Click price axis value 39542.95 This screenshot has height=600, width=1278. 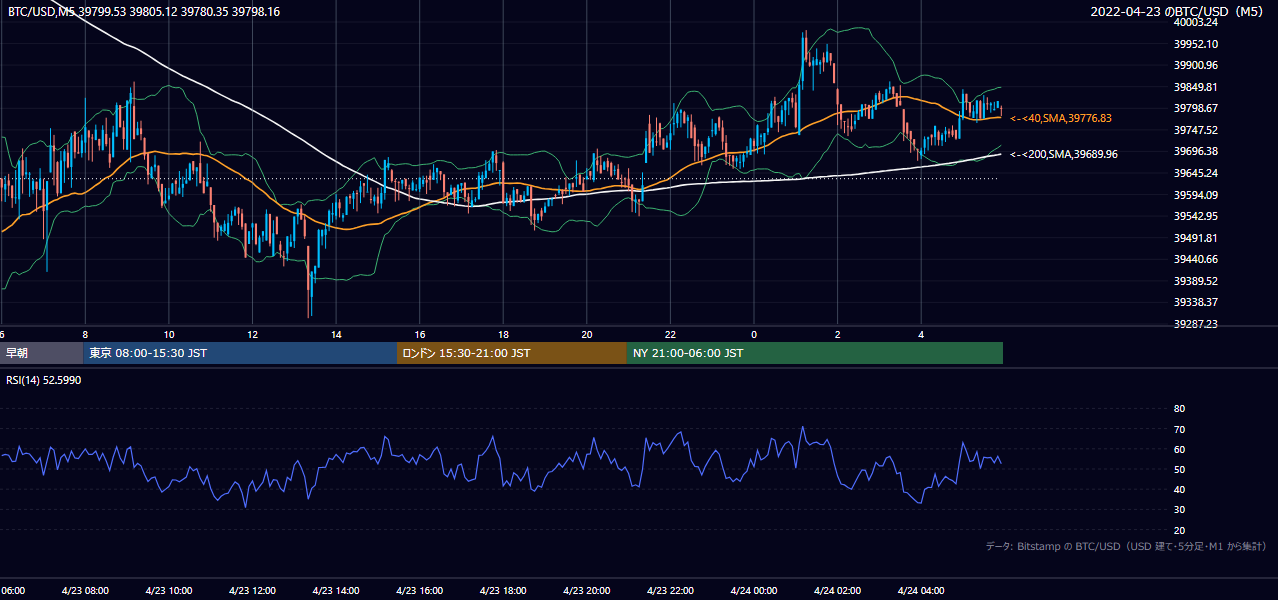point(1195,216)
